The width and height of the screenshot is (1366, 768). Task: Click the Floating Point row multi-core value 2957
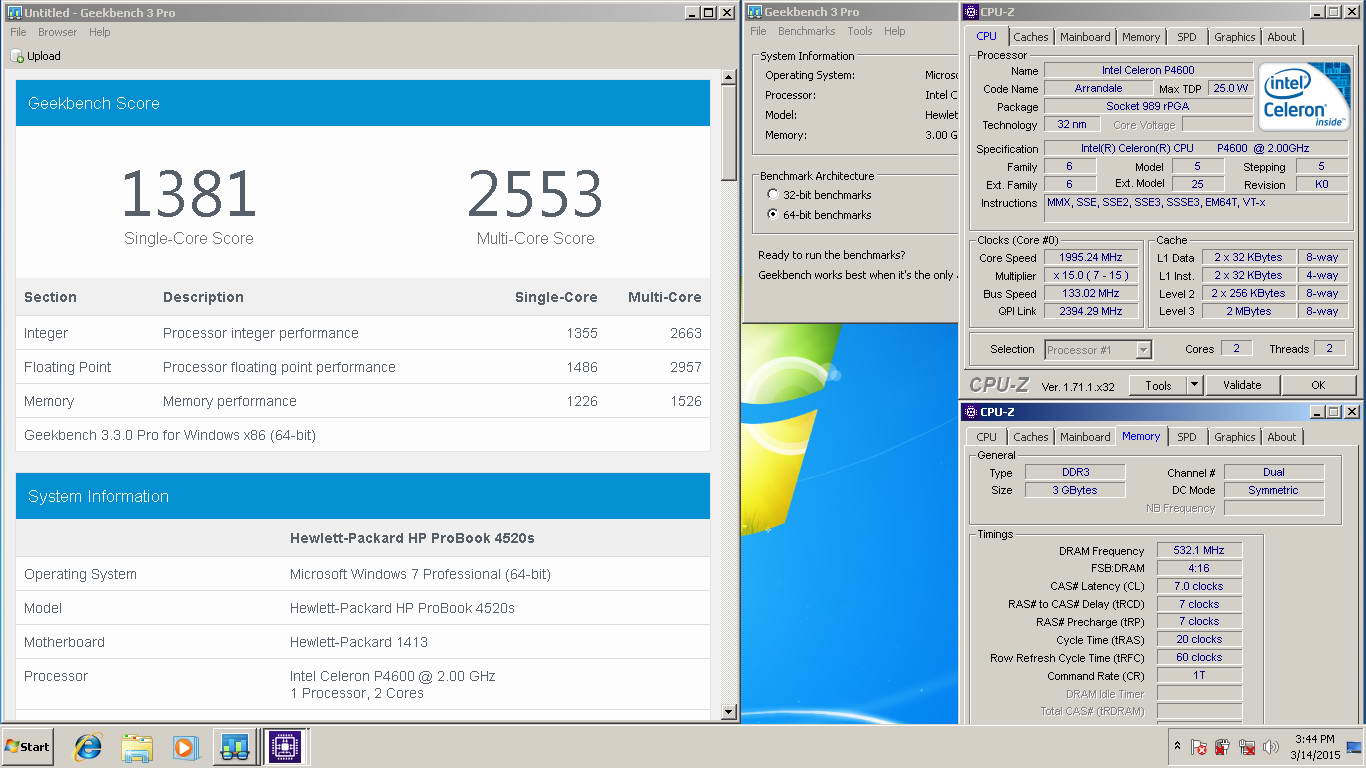point(685,367)
